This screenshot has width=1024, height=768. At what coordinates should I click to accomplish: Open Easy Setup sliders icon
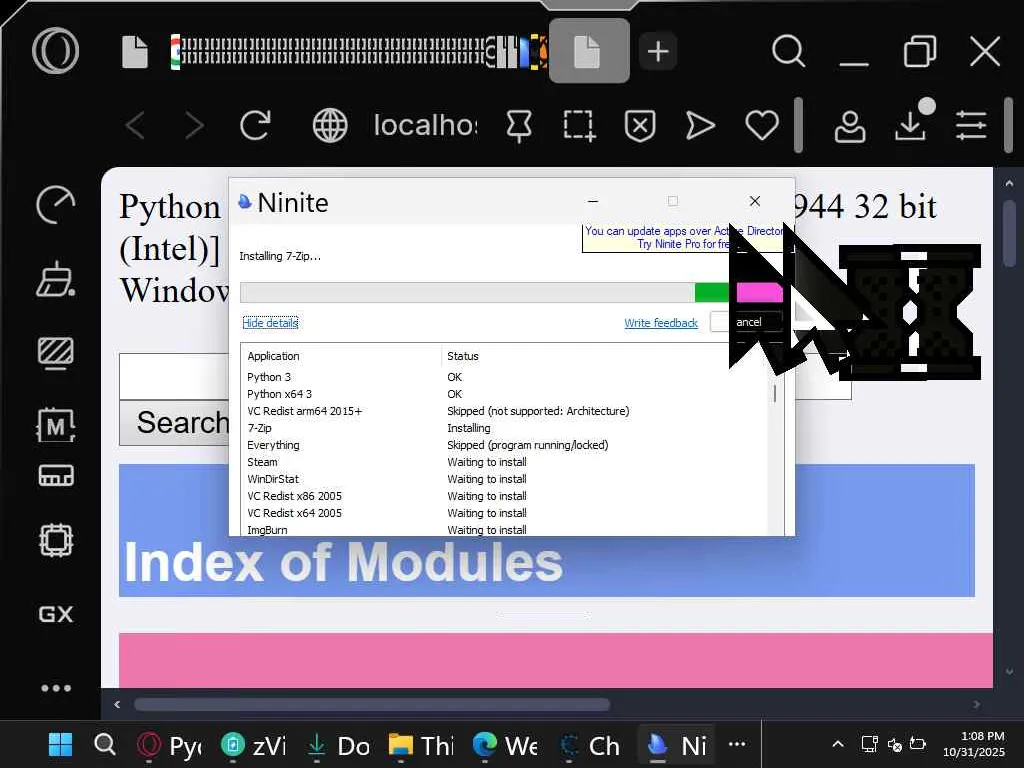click(x=971, y=125)
